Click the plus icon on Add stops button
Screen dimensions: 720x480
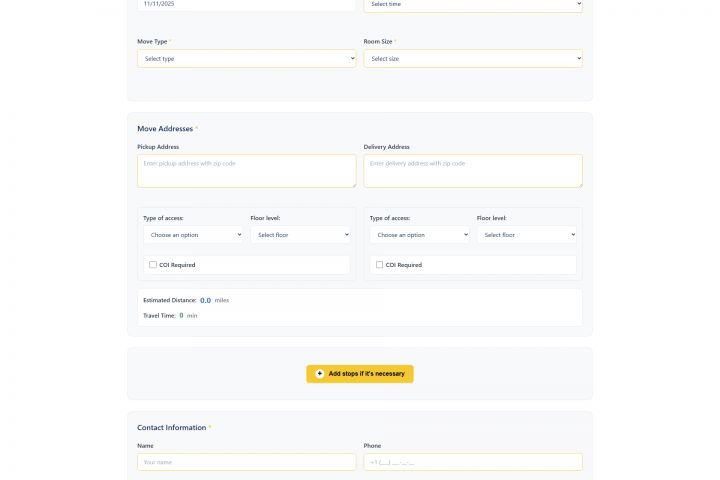tap(320, 374)
